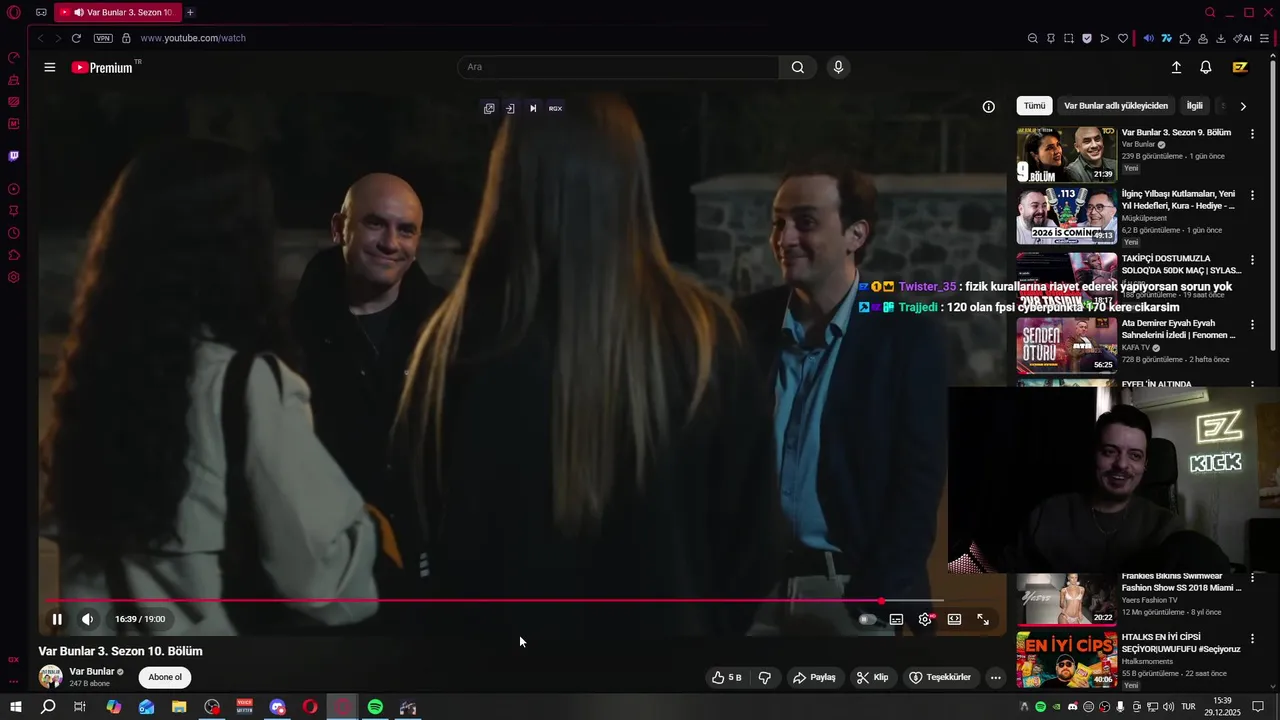Open options for Ata Demirer Eyvah Eyvah video
This screenshot has height=720, width=1280.
1252,324
